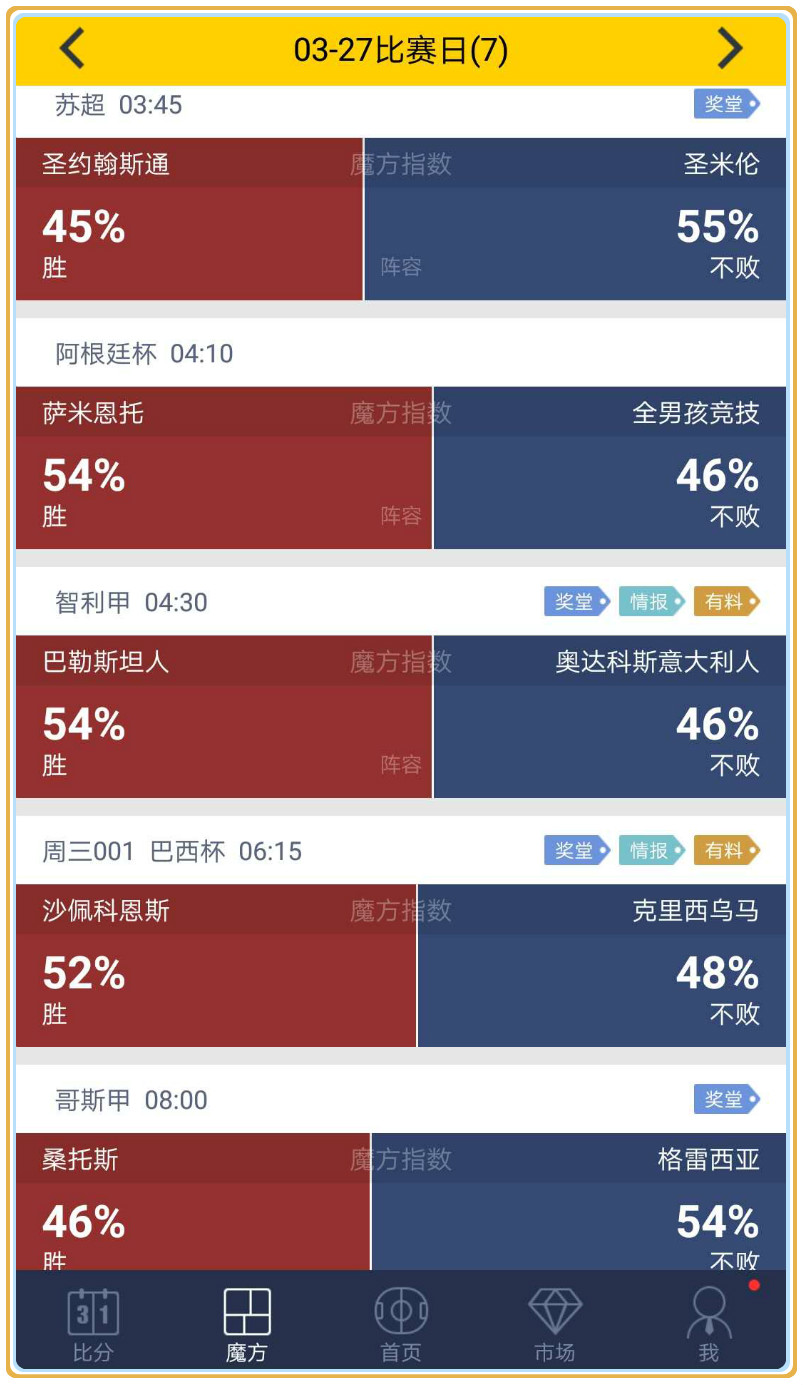Tap 奖堂 tag on 苏超 match

[726, 104]
